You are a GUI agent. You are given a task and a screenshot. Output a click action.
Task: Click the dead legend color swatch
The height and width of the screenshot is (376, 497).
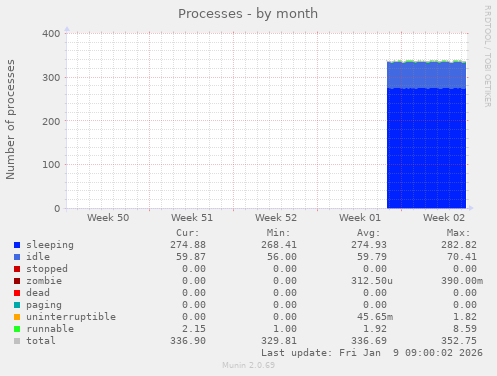[x=17, y=293]
